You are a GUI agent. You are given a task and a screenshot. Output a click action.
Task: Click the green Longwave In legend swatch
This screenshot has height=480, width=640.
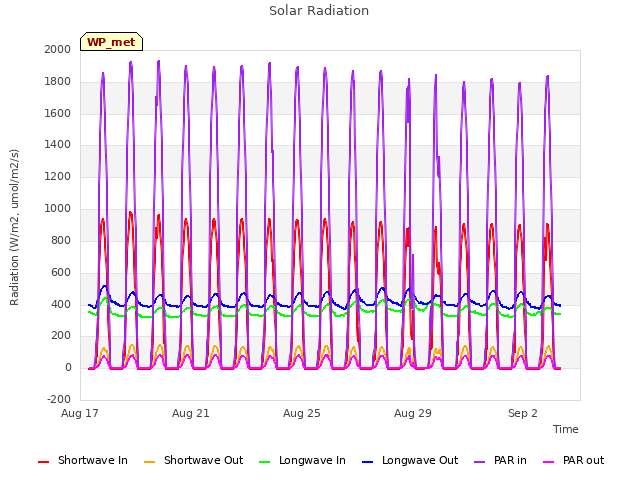(x=264, y=462)
